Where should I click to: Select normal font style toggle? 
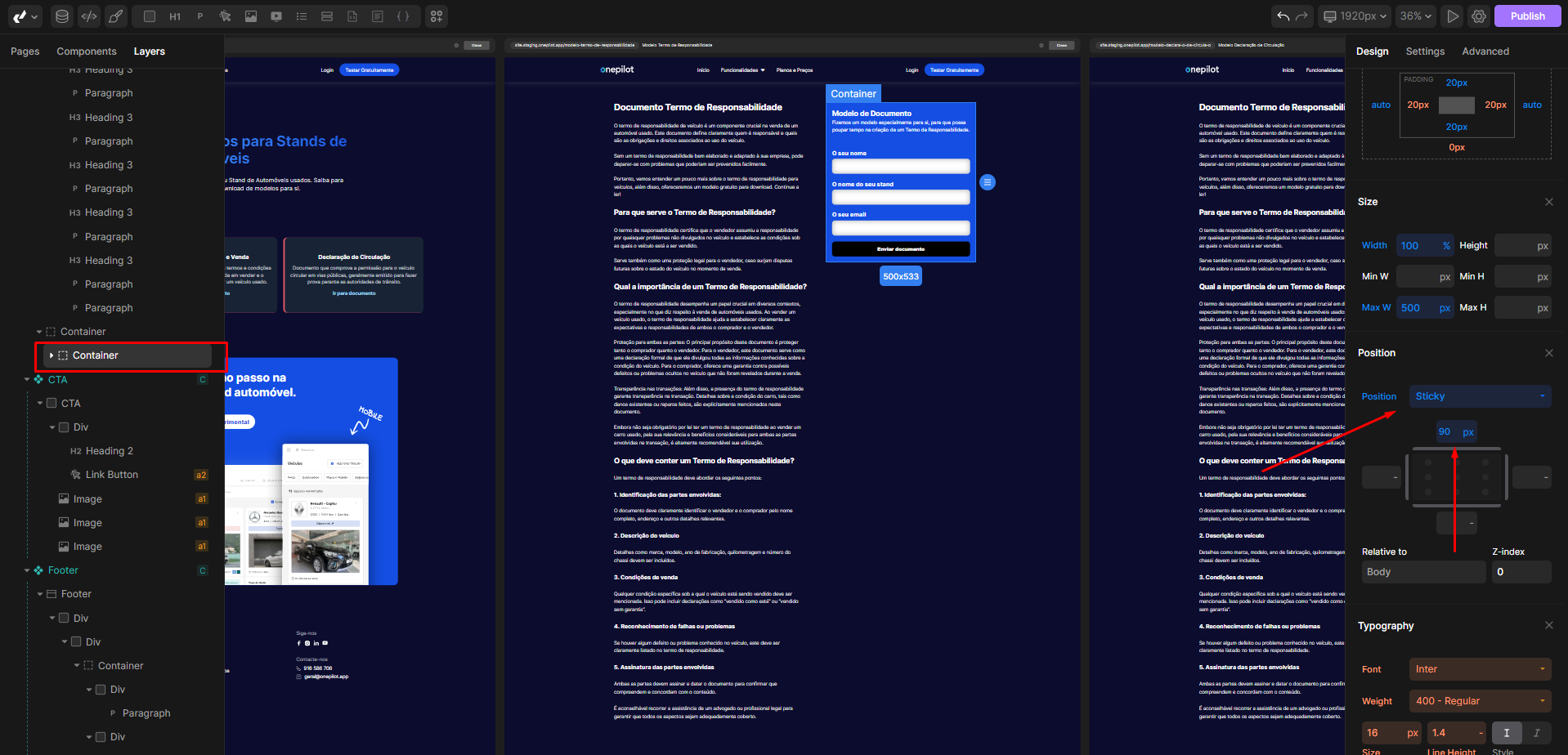[x=1507, y=733]
